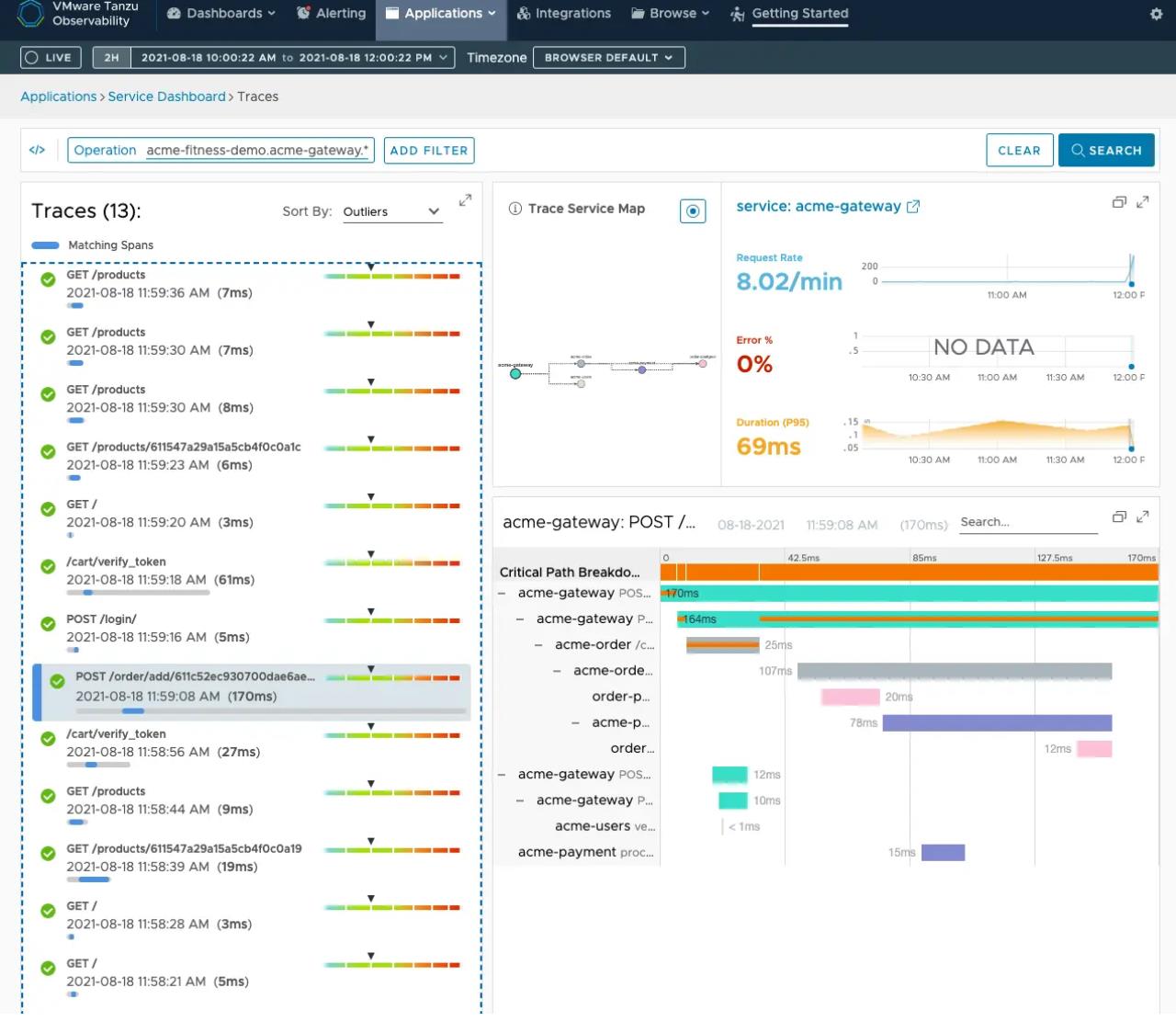This screenshot has height=1033, width=1176.
Task: Open acme-gateway service external link icon
Action: 913,207
